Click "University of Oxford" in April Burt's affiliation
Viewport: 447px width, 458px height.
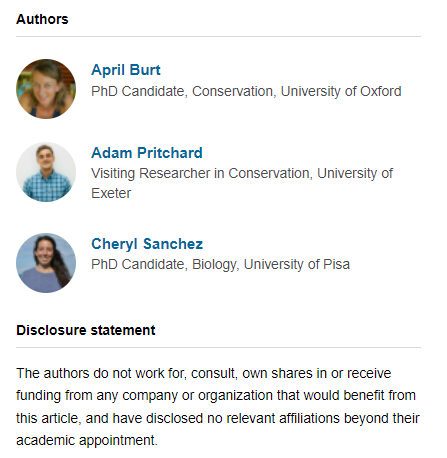[x=341, y=91]
